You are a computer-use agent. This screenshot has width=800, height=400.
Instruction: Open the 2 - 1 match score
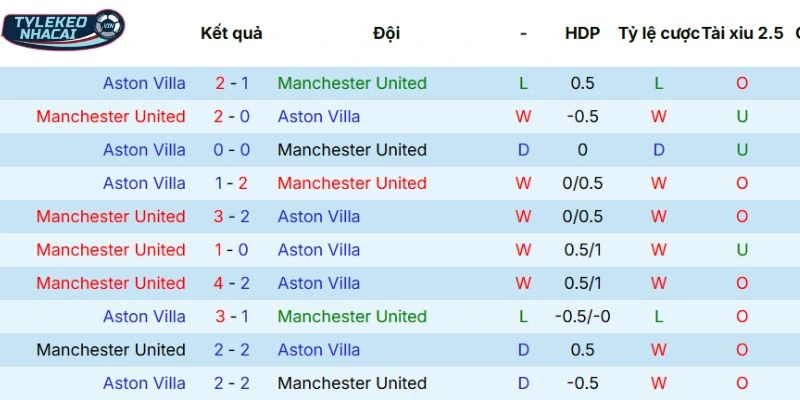click(x=231, y=83)
